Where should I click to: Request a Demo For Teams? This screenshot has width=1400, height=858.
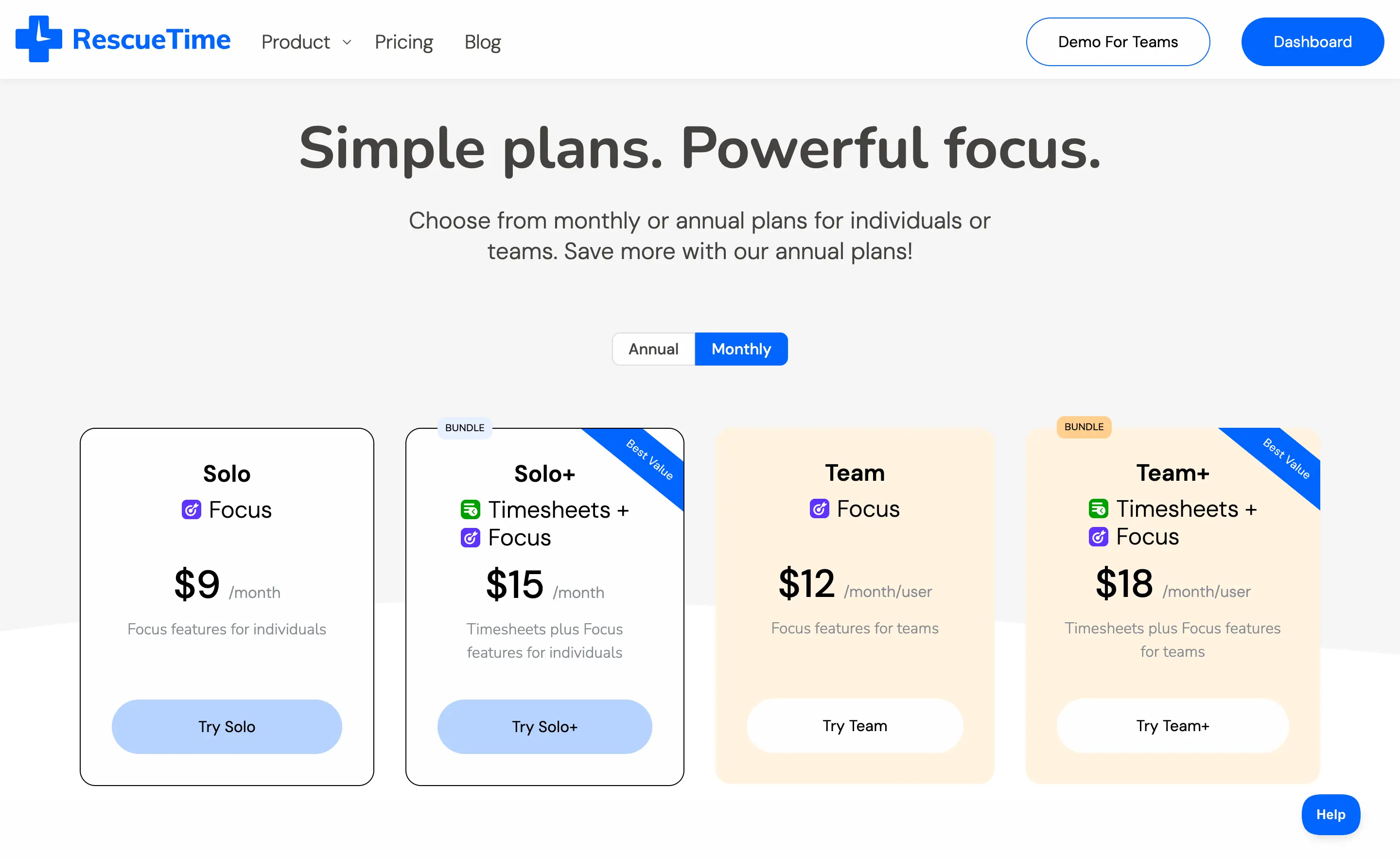[x=1117, y=41]
